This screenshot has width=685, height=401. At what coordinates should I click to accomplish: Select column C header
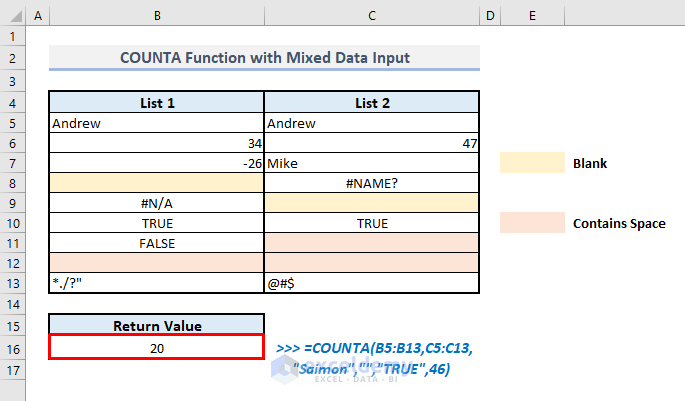372,17
